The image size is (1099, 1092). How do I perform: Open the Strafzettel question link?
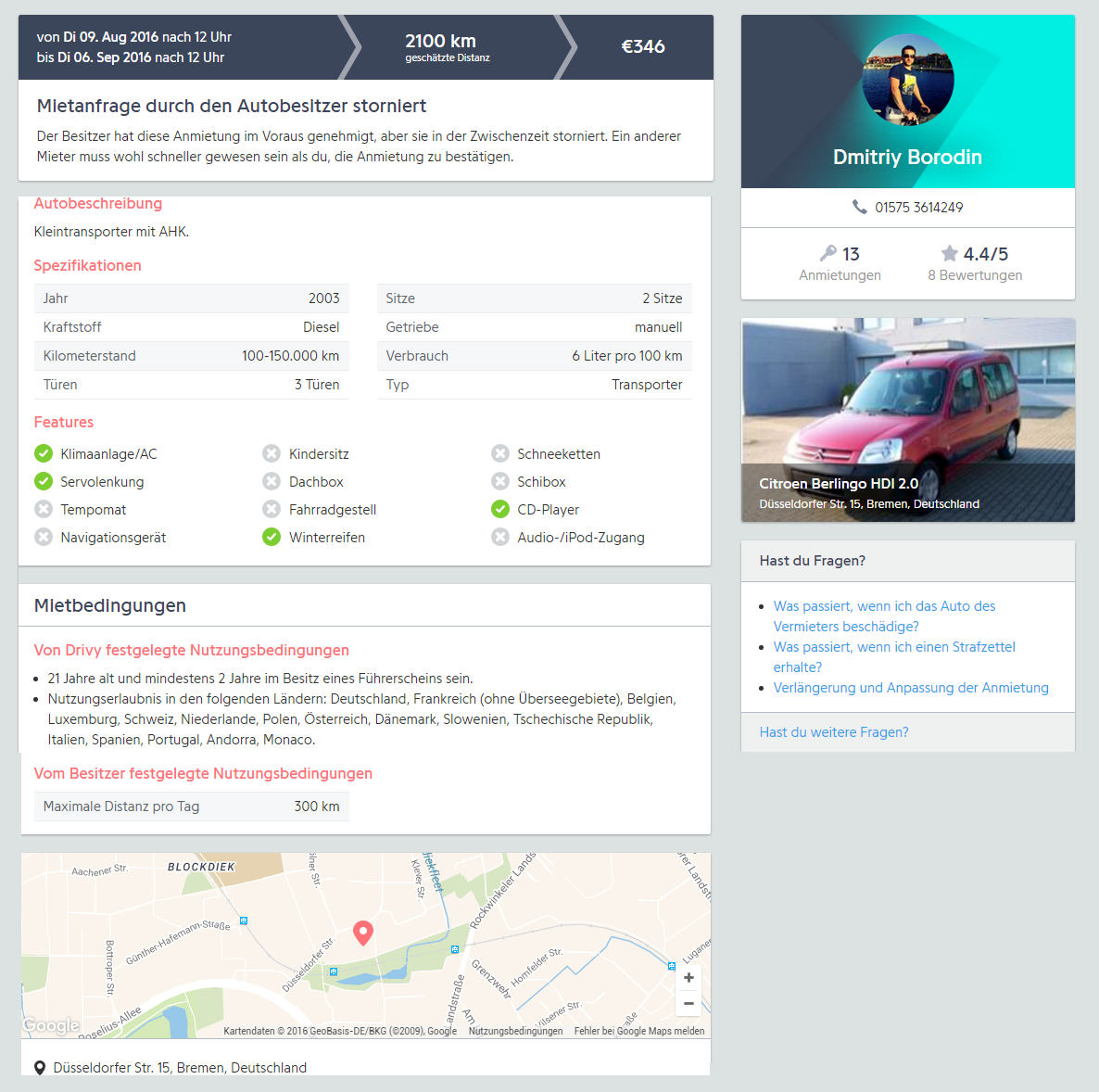[x=893, y=656]
